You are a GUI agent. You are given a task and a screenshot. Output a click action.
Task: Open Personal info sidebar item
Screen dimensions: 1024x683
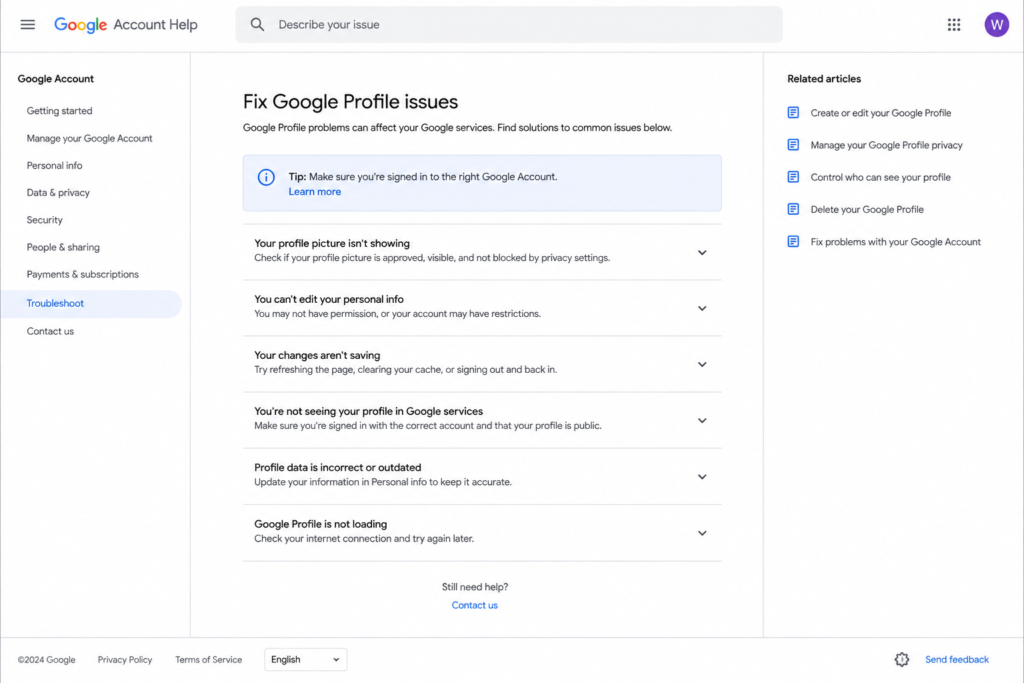click(x=54, y=166)
